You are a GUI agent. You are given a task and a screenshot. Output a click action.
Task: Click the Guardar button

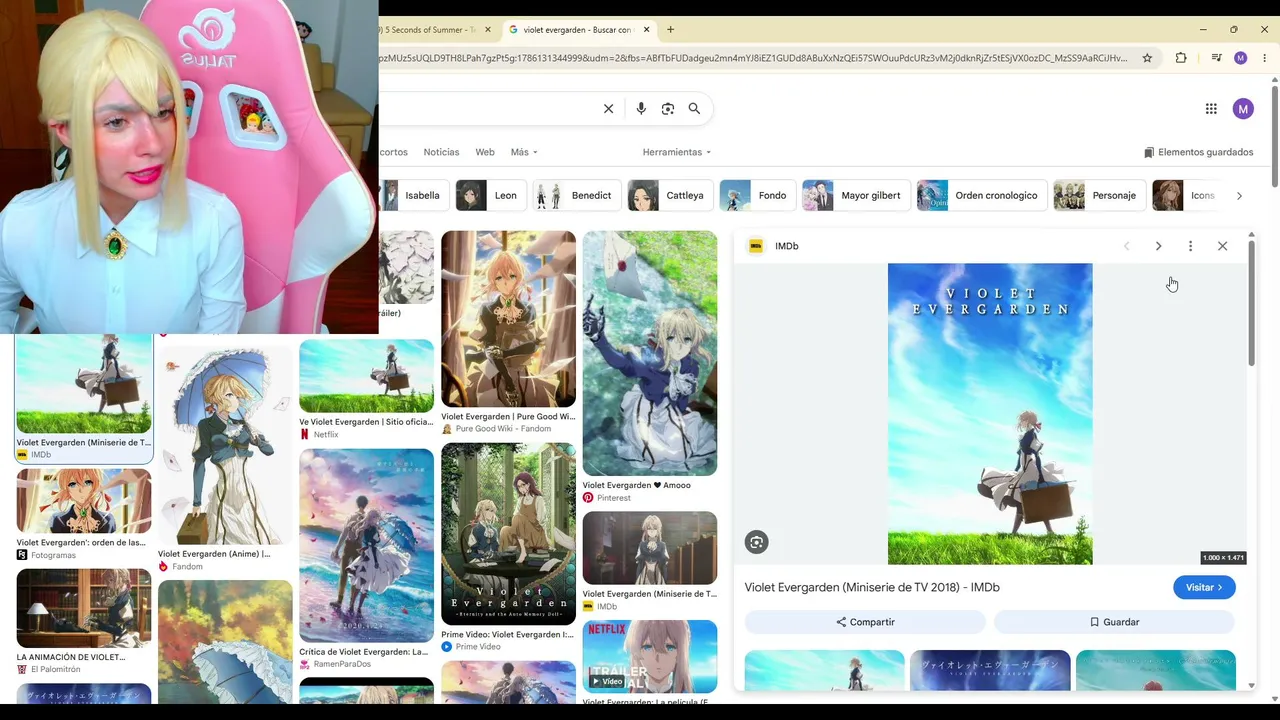click(x=1114, y=622)
